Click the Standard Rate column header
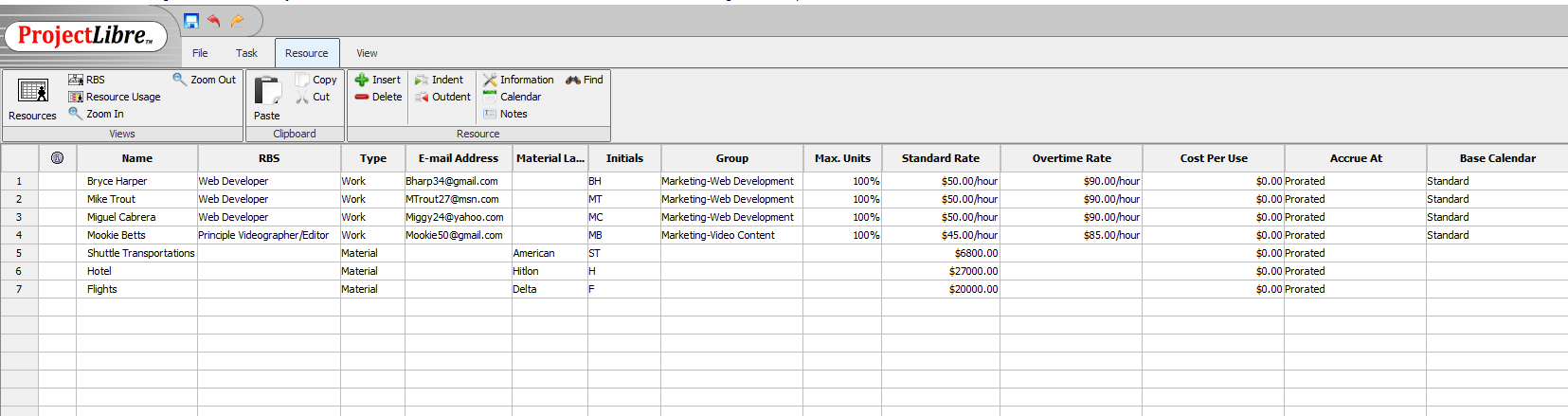 tap(941, 158)
